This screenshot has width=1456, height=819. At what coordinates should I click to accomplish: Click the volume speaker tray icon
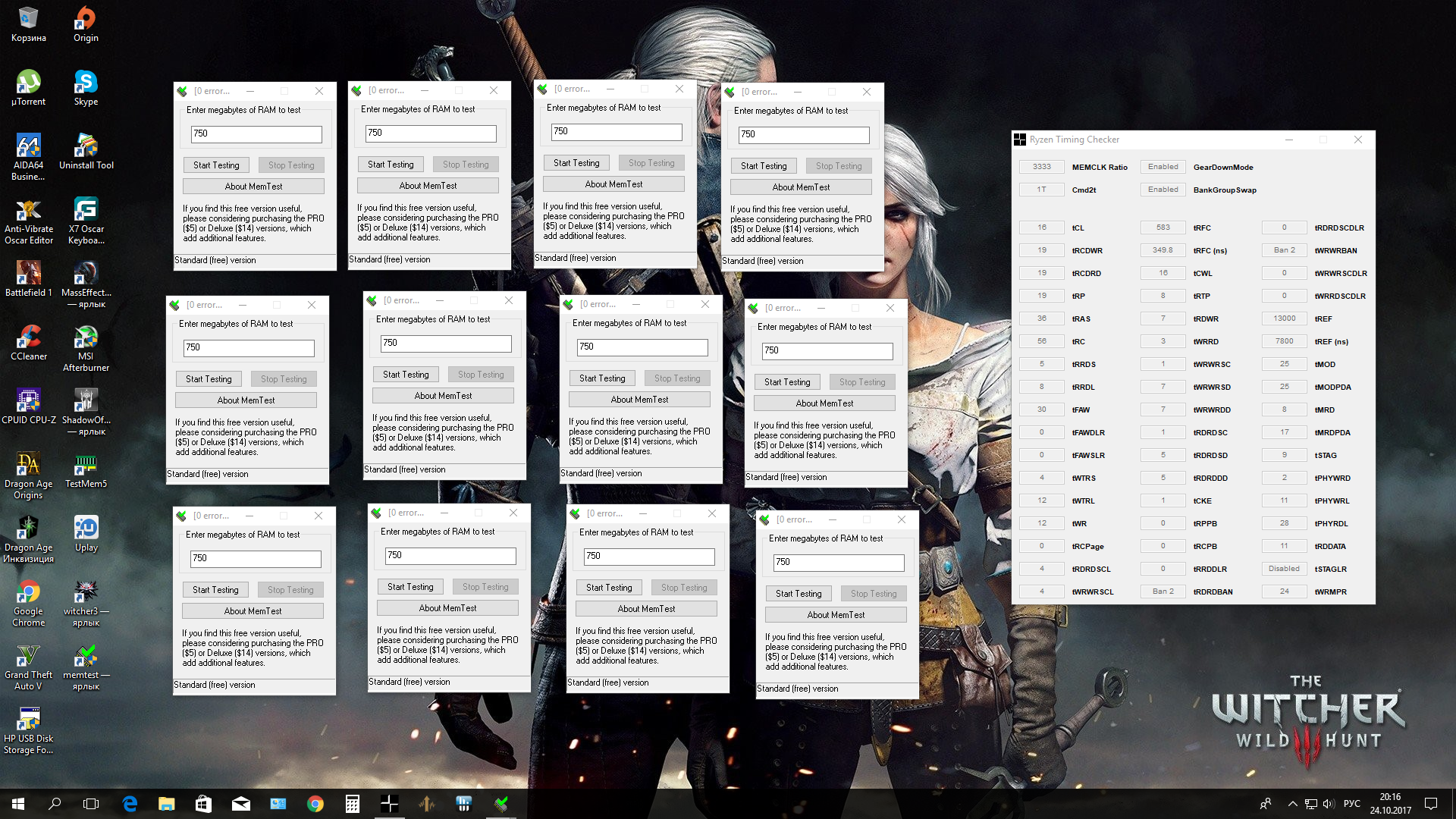1328,804
